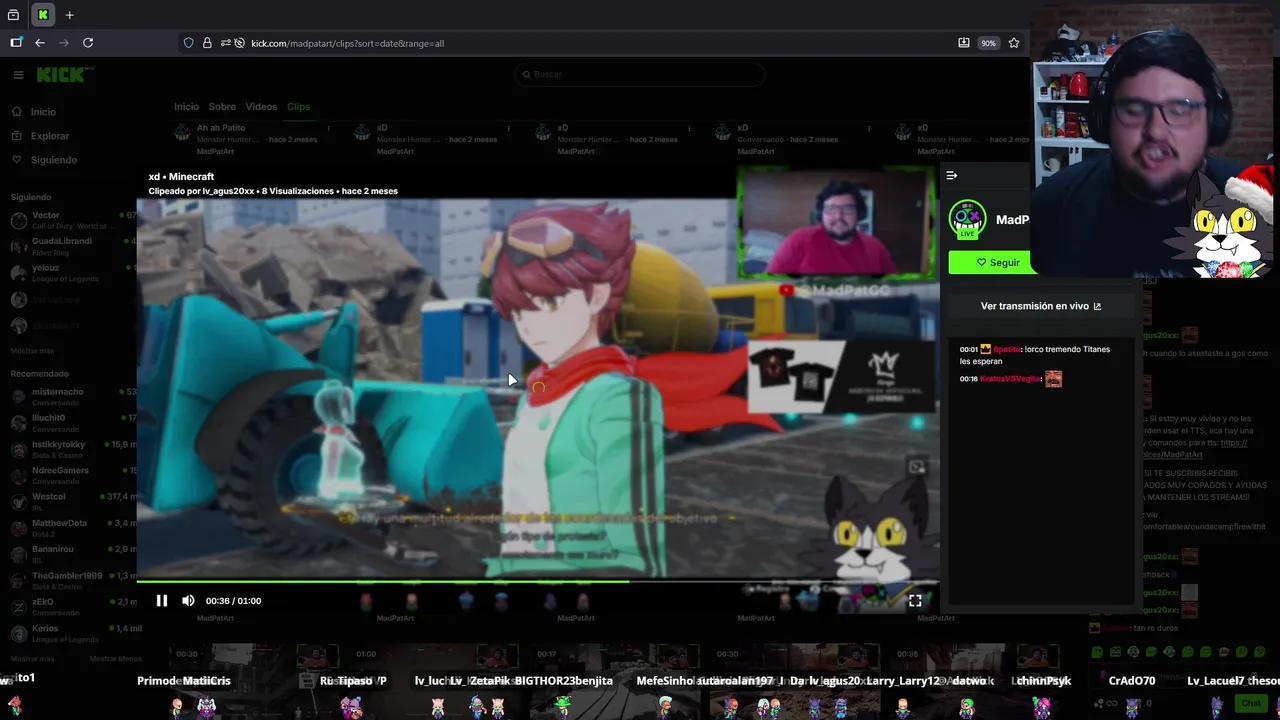Open the Ah ah Patito clip

(221, 128)
